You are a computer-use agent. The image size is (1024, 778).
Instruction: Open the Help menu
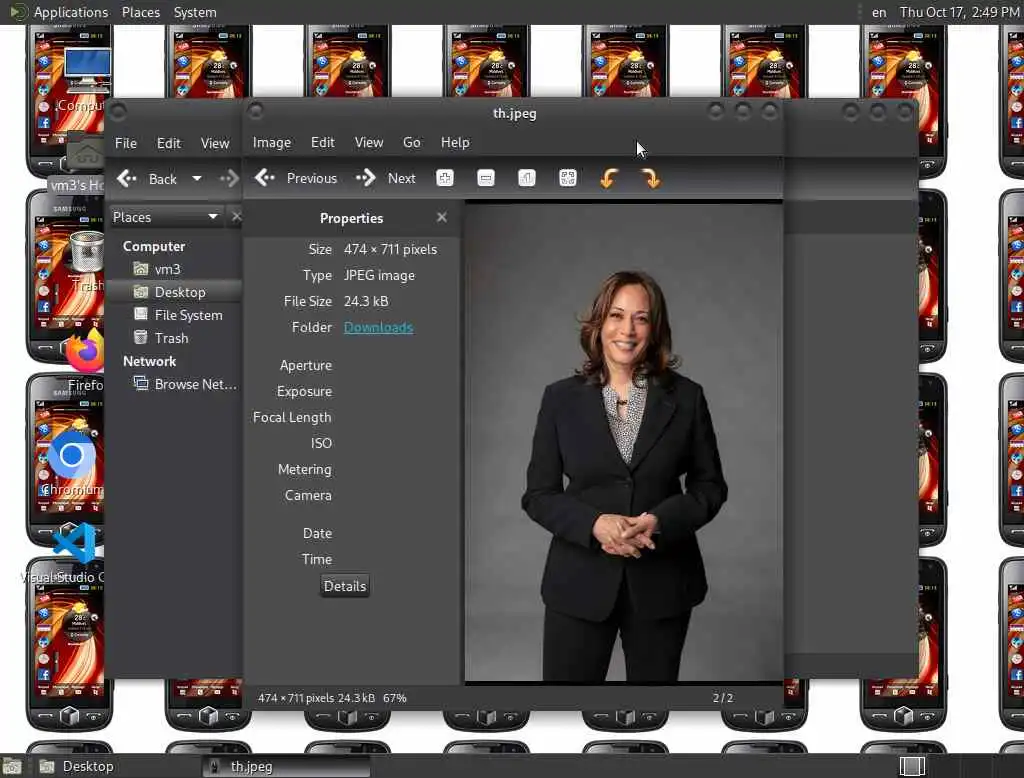click(x=455, y=142)
